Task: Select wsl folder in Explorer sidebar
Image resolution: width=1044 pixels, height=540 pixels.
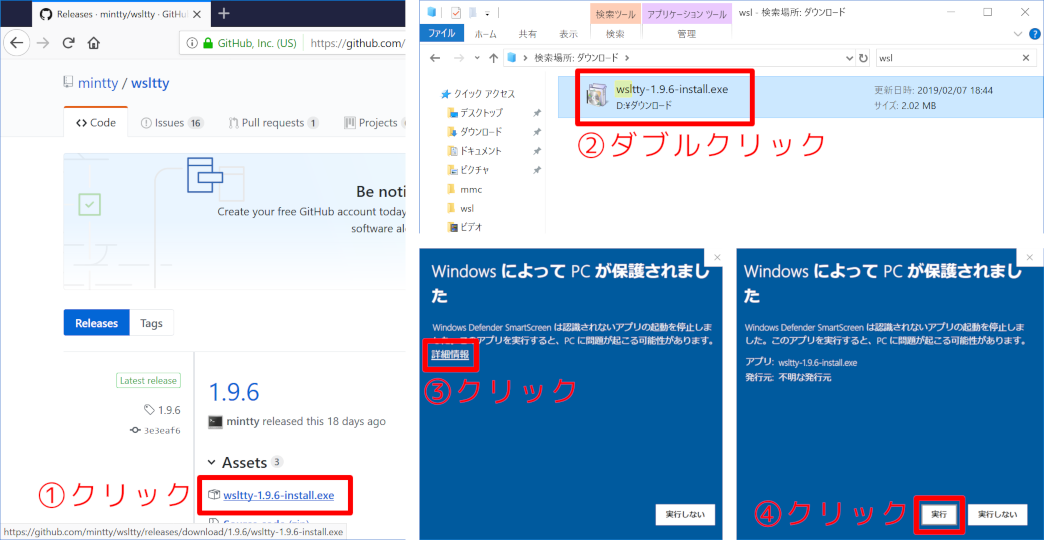Action: (x=461, y=208)
